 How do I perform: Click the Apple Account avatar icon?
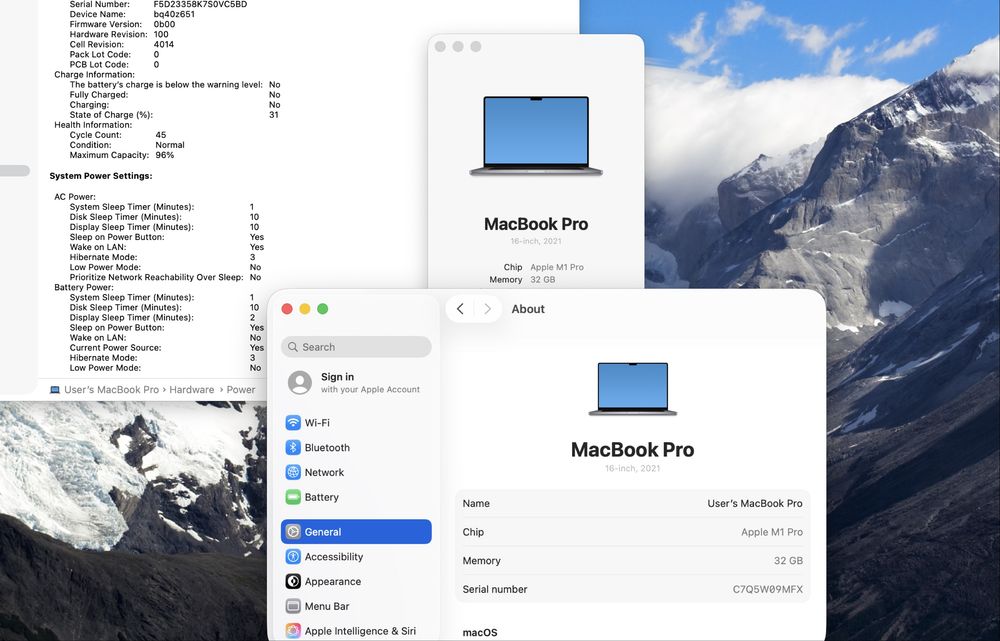pos(300,383)
